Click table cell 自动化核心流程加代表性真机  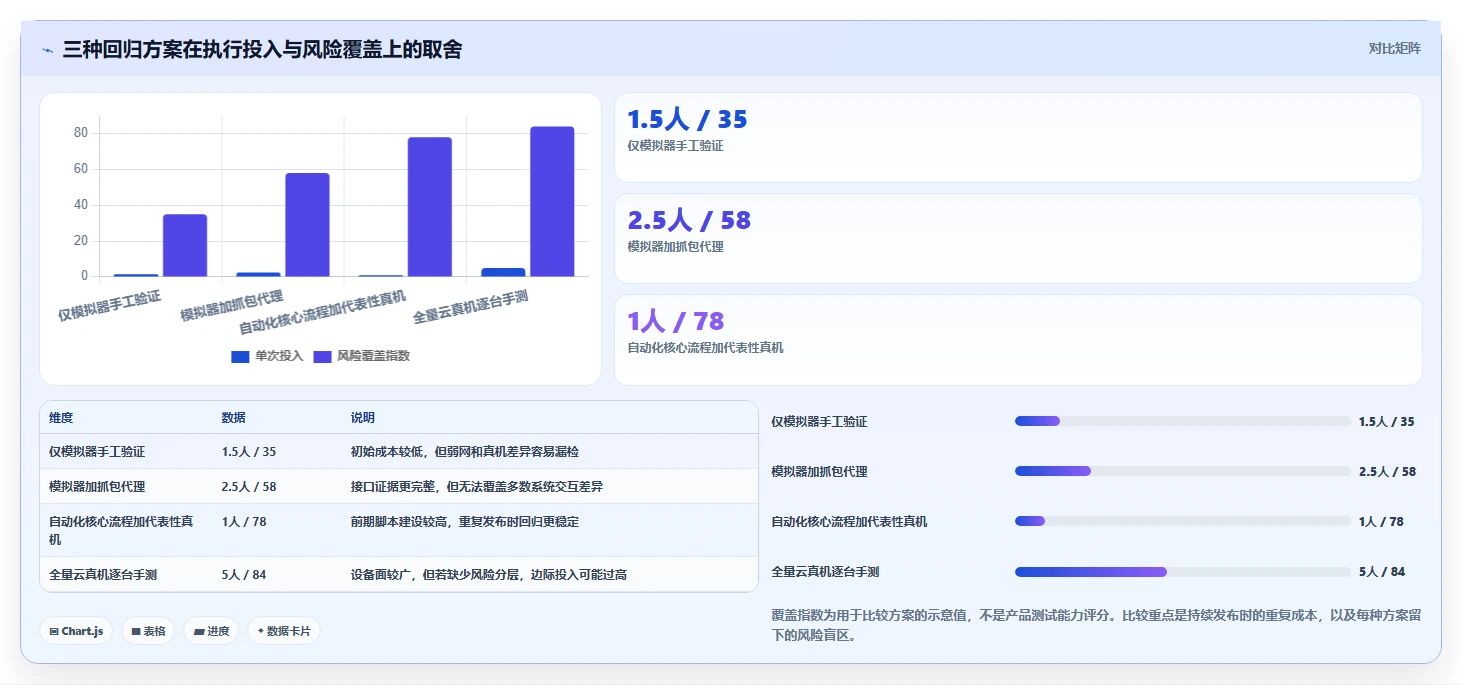point(121,530)
